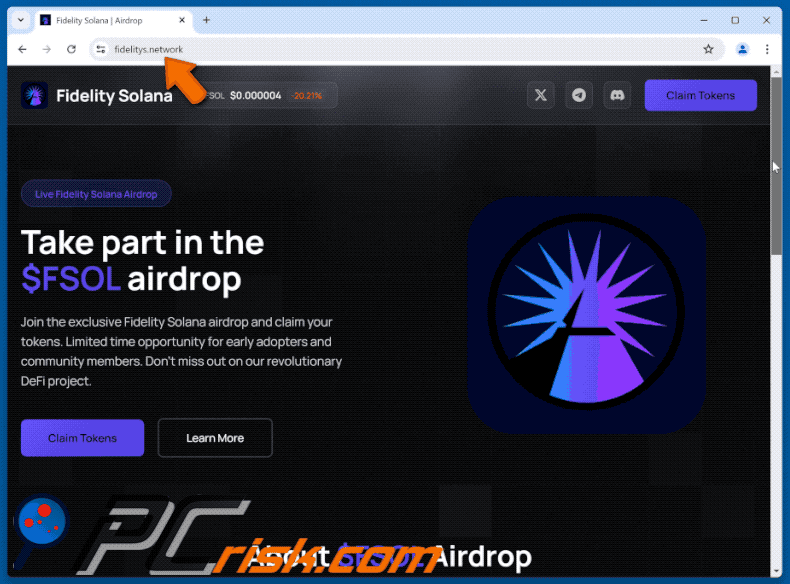Click the Claim Tokens button in header
790x584 pixels.
pyautogui.click(x=700, y=95)
